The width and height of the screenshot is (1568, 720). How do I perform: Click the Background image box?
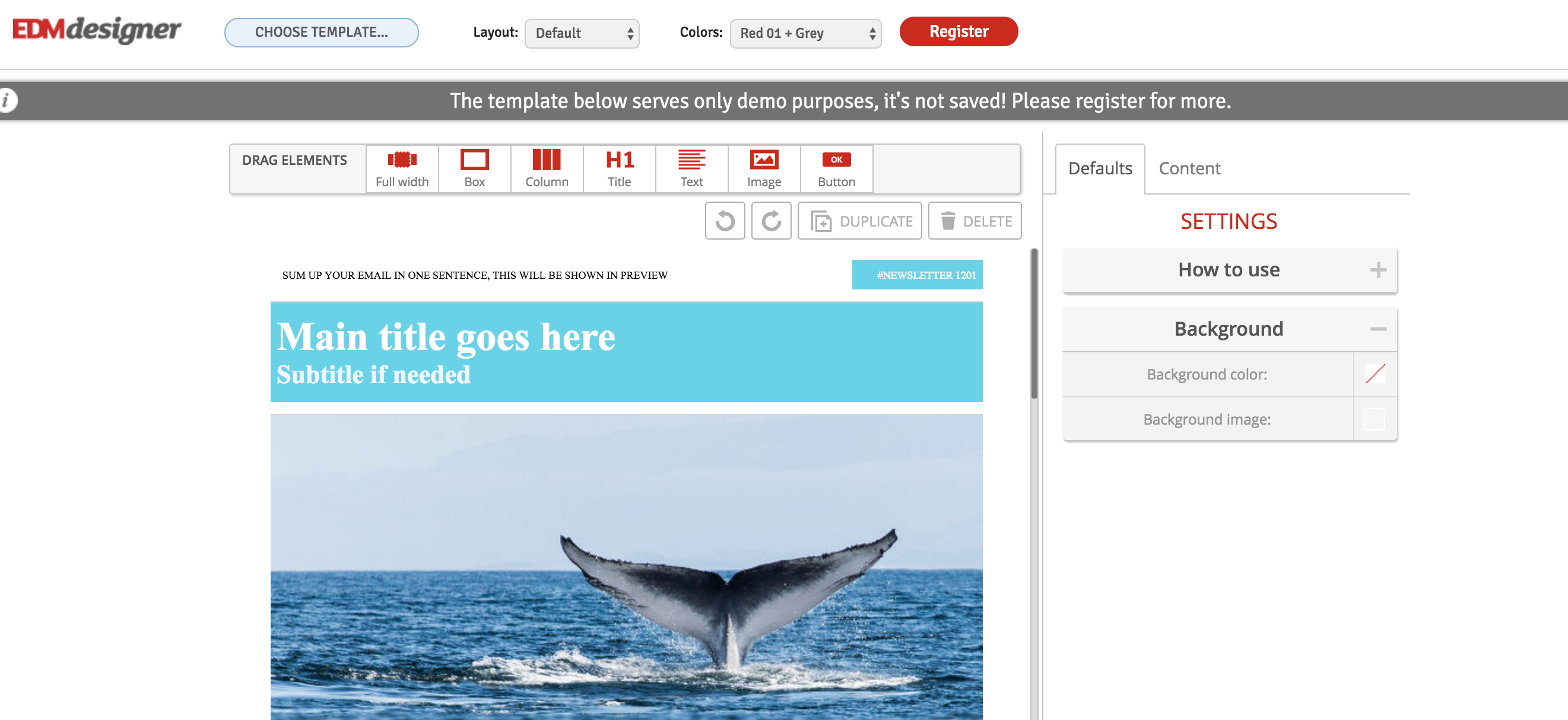[1373, 419]
